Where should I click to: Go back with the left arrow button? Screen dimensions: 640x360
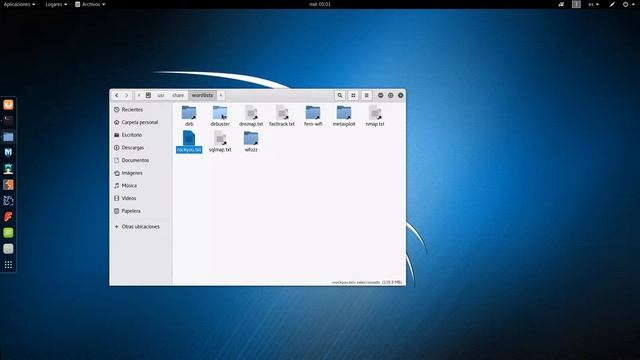point(117,96)
